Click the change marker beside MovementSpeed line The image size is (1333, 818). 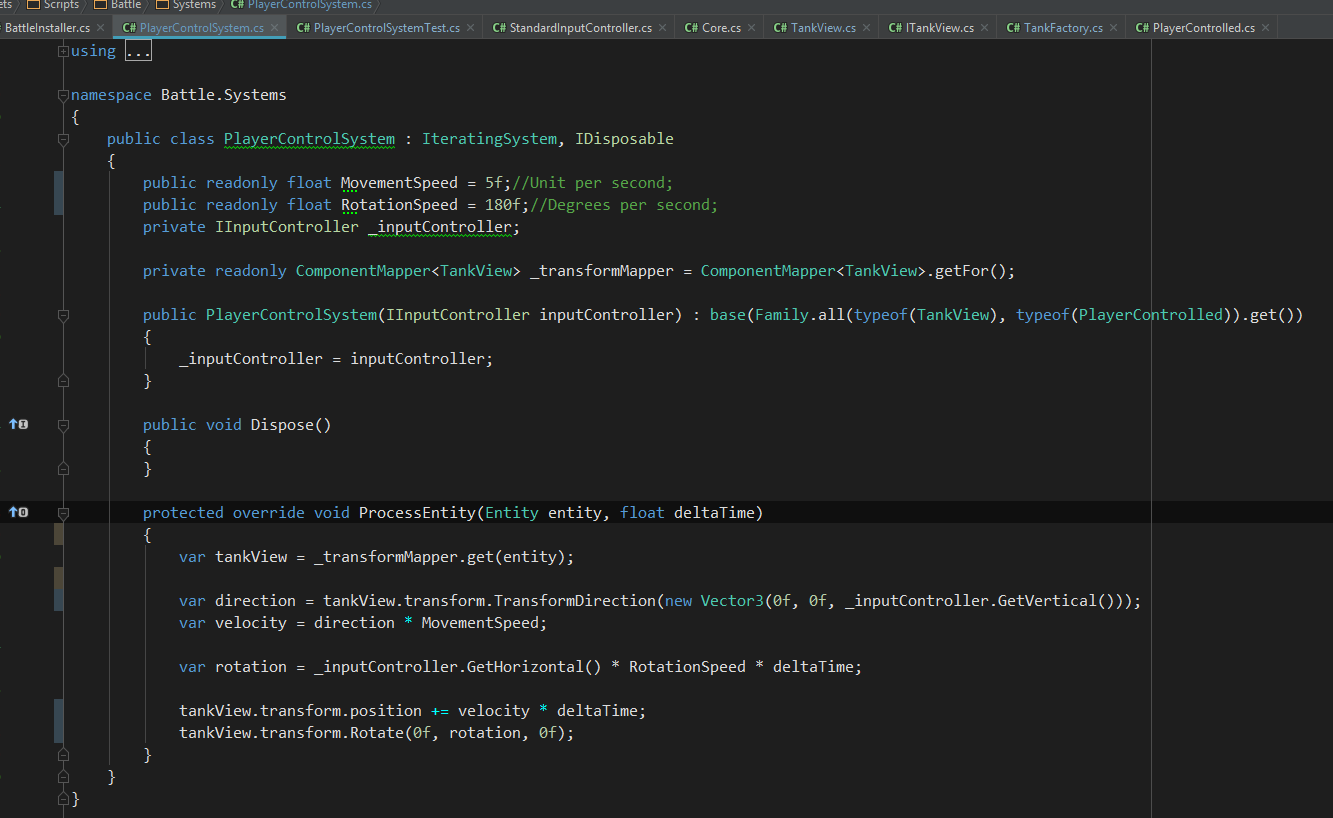coord(59,193)
